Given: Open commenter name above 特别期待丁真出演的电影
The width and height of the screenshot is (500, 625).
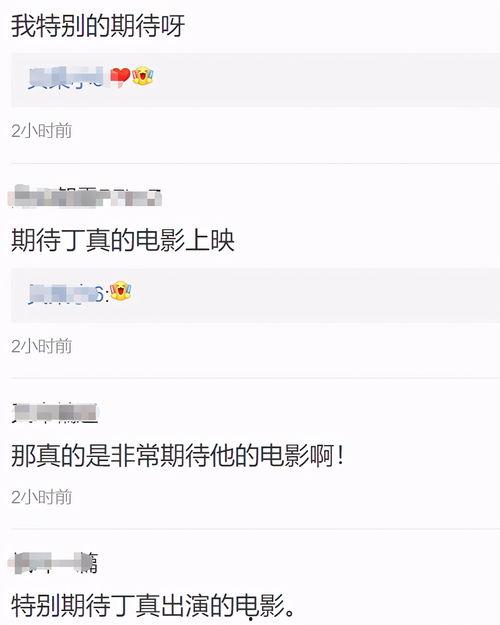Looking at the screenshot, I should click(x=54, y=562).
